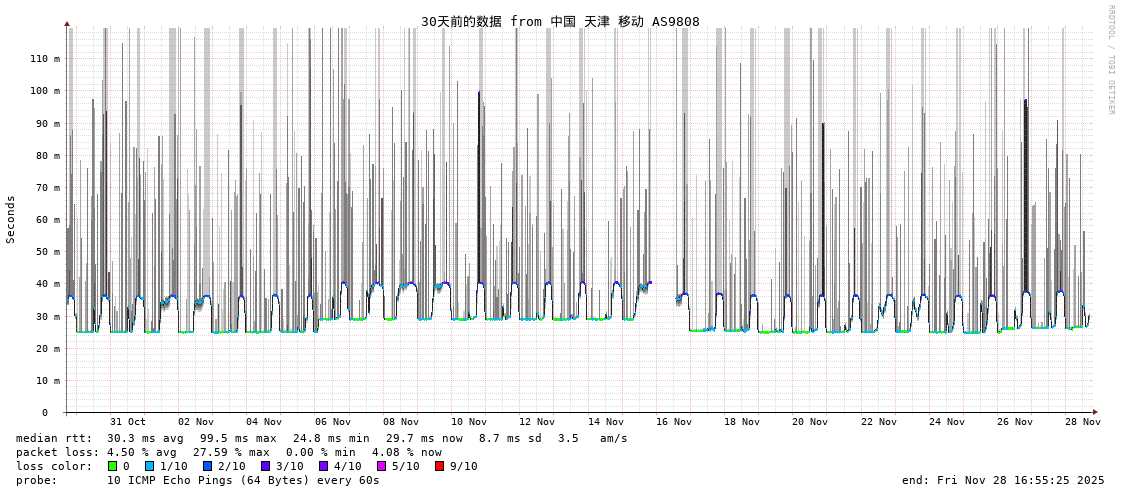Viewport: 1121px width, 494px height.
Task: Select the 10 Nov tick on time axis
Action: coord(469,422)
